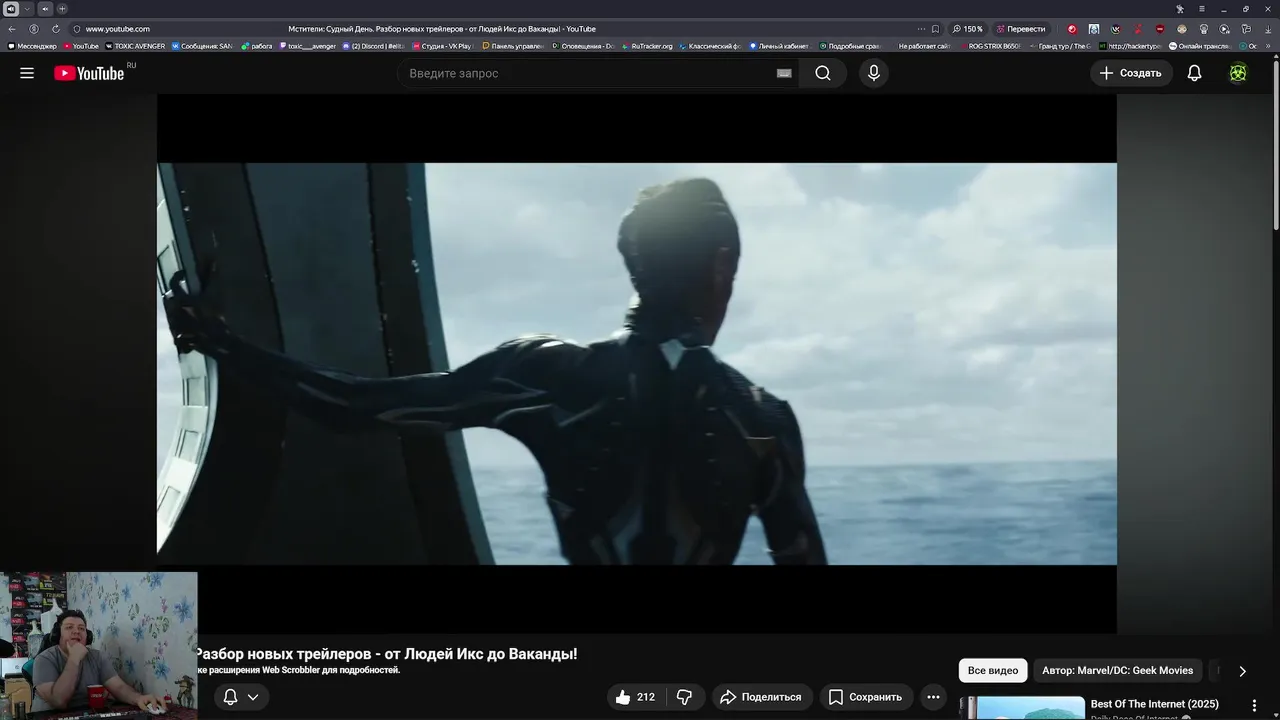The height and width of the screenshot is (720, 1280).
Task: Open YouTube notifications bell in header
Action: pyautogui.click(x=1194, y=73)
